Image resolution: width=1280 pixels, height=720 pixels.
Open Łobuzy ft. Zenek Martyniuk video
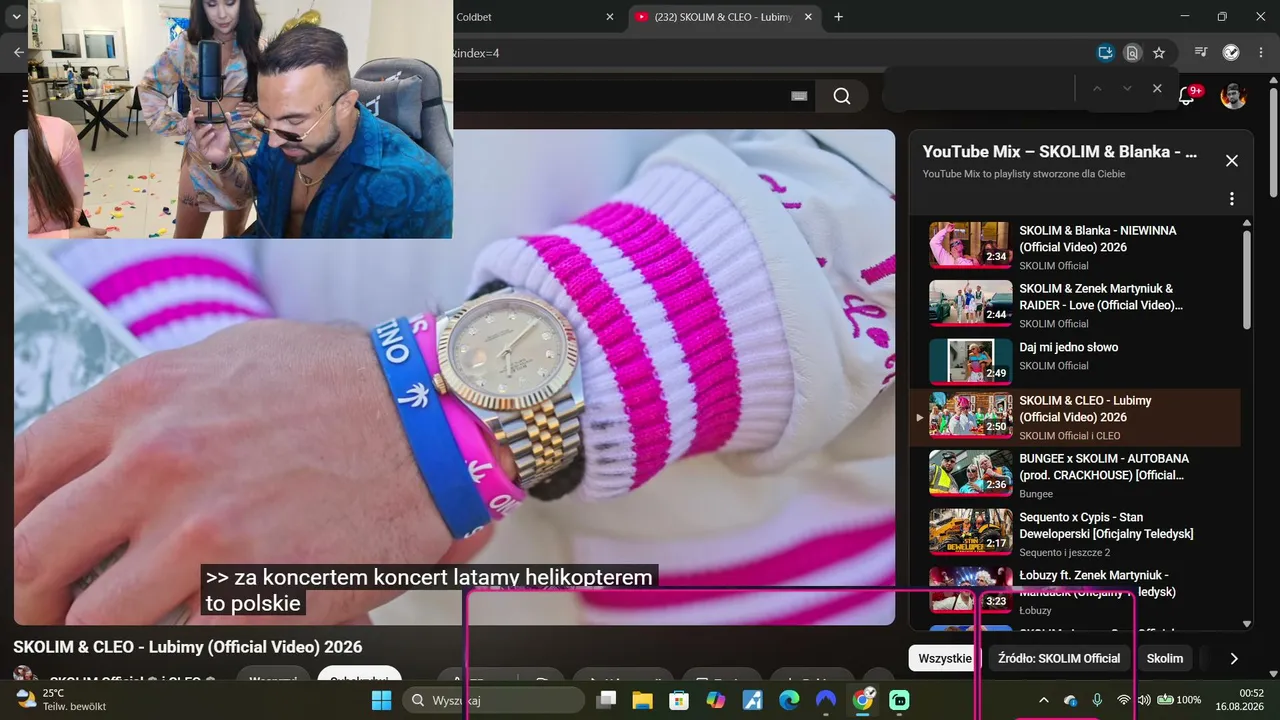tap(1075, 590)
